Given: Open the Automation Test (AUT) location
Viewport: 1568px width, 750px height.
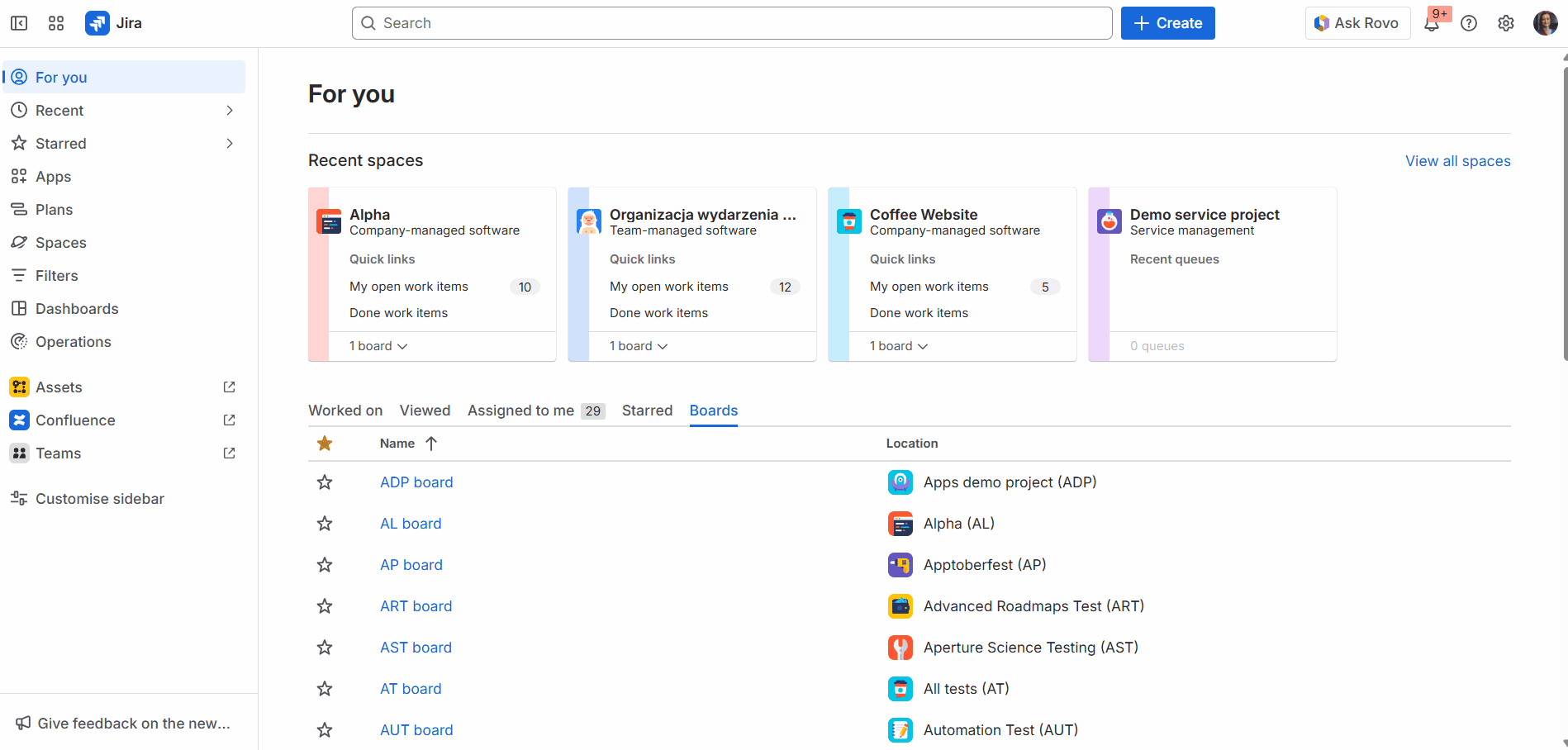Looking at the screenshot, I should click(1000, 729).
